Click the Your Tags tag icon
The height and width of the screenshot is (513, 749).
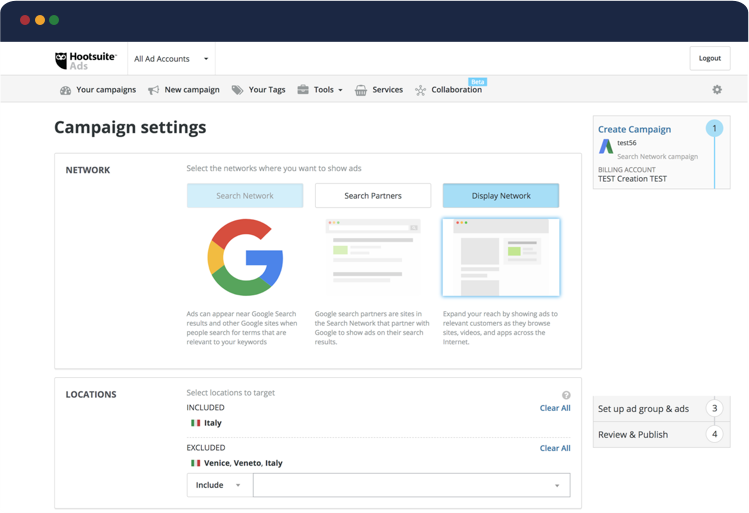click(x=237, y=90)
